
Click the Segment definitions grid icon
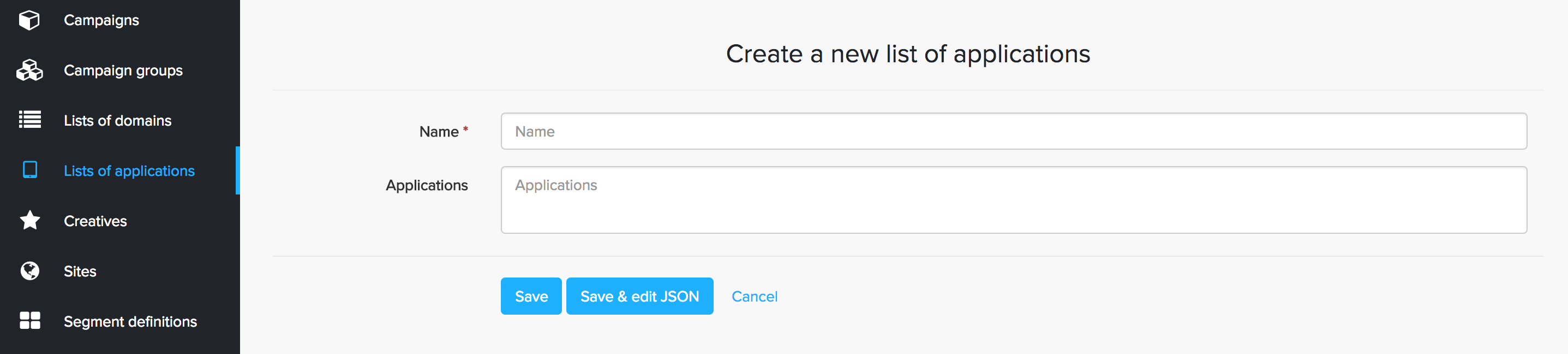(x=29, y=321)
